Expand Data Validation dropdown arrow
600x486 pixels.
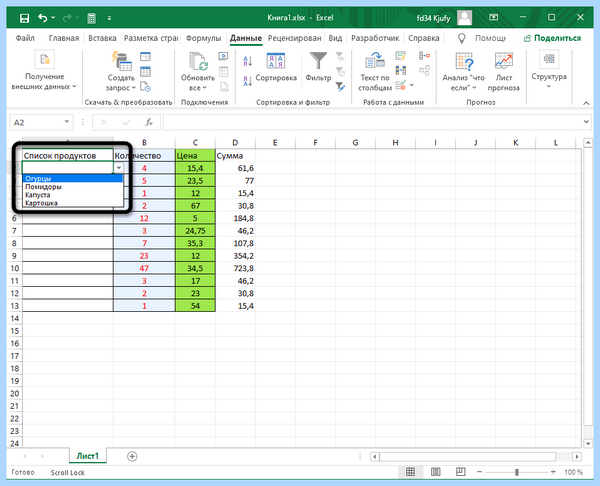click(x=412, y=85)
